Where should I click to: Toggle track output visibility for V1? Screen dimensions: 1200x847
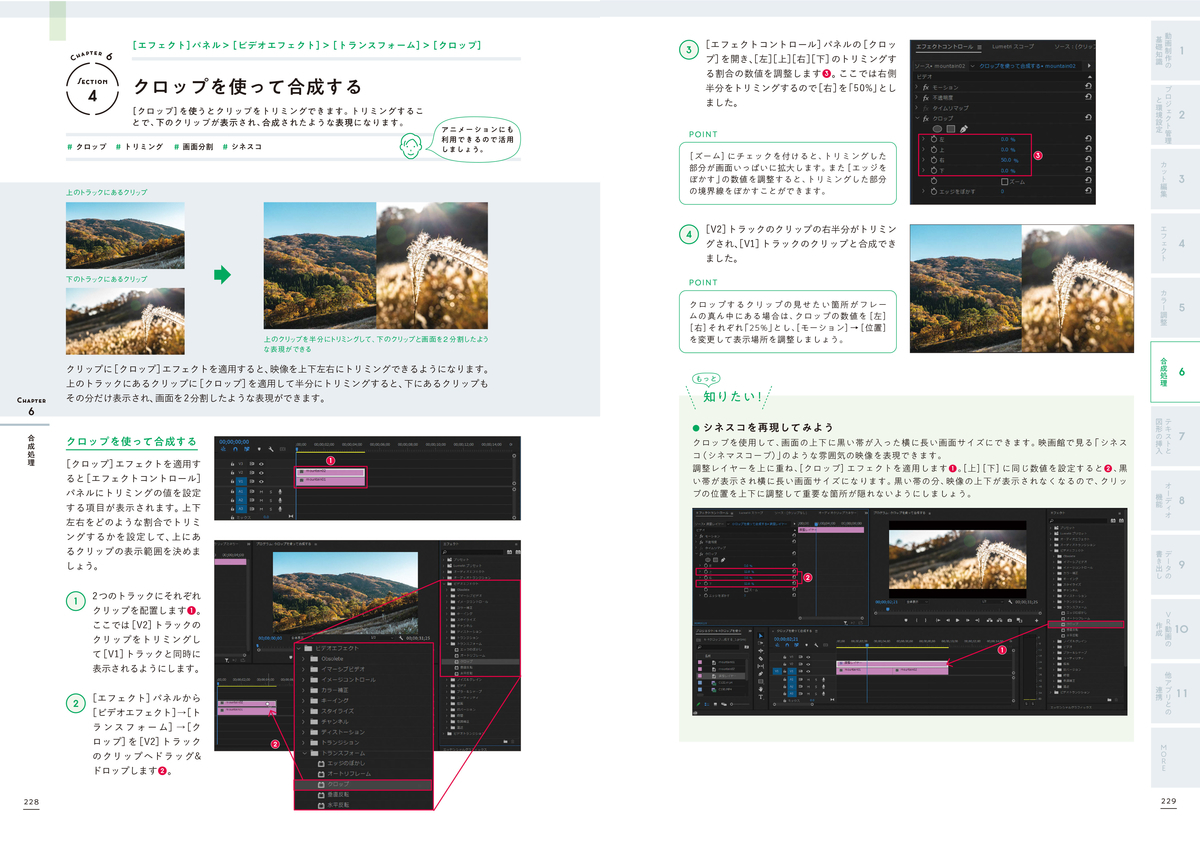[262, 482]
